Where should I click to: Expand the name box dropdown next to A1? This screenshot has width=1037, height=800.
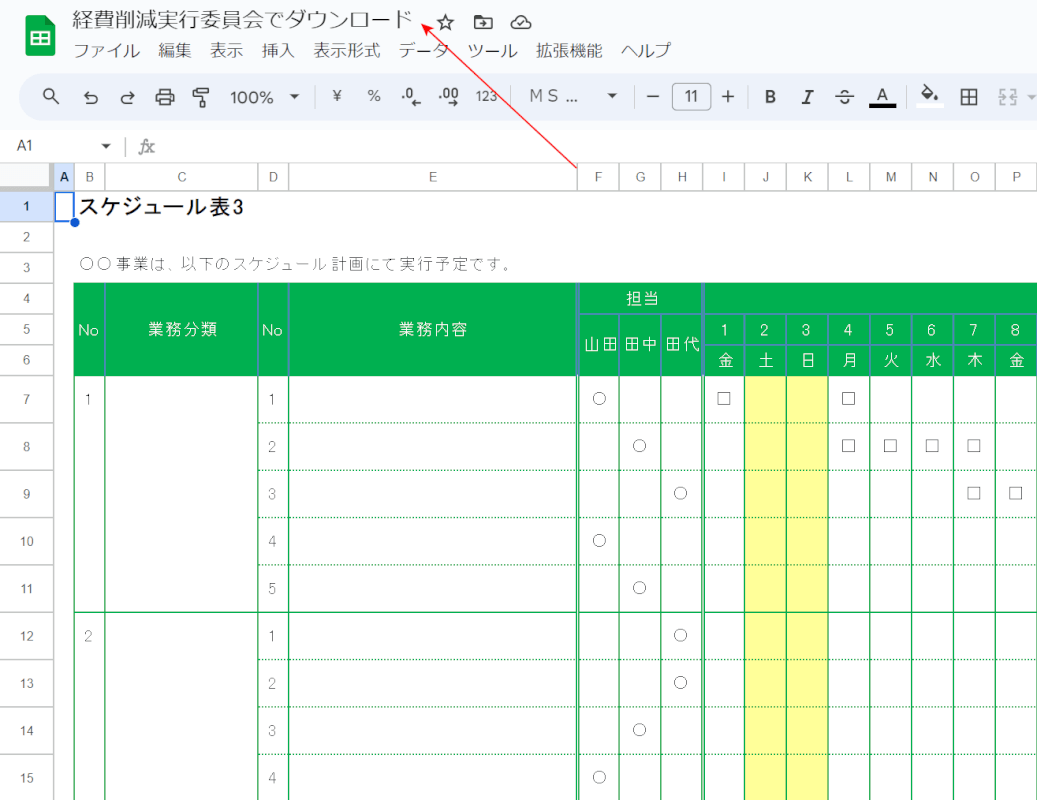pos(105,145)
